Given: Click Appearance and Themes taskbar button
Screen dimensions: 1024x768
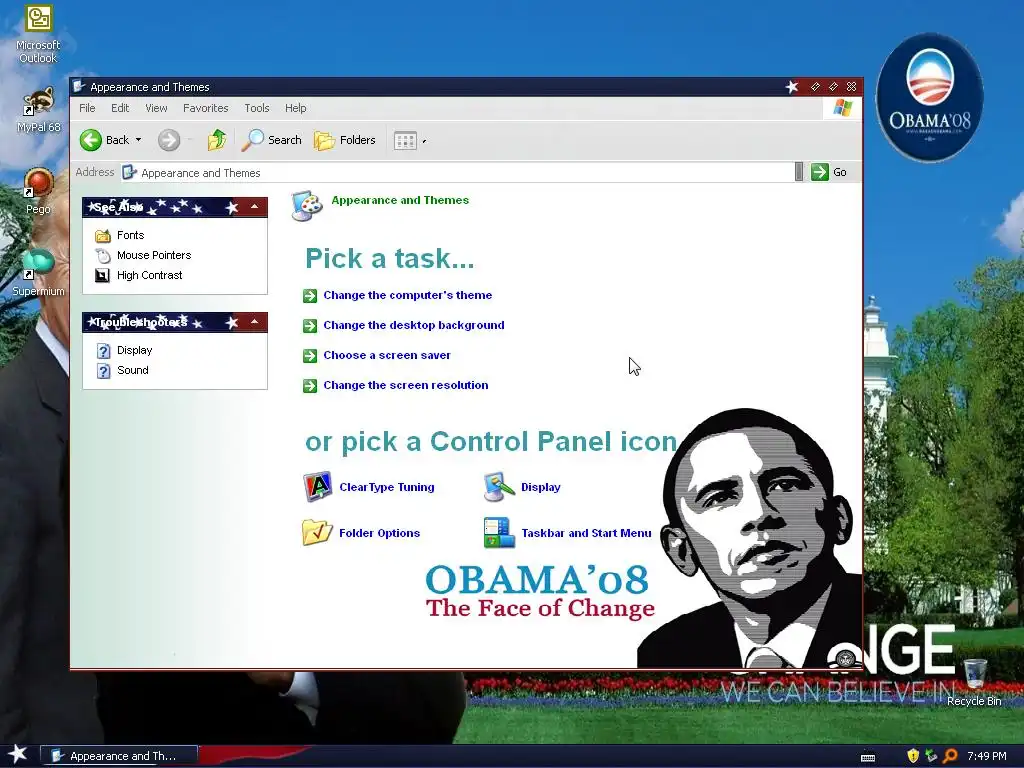Looking at the screenshot, I should point(119,756).
